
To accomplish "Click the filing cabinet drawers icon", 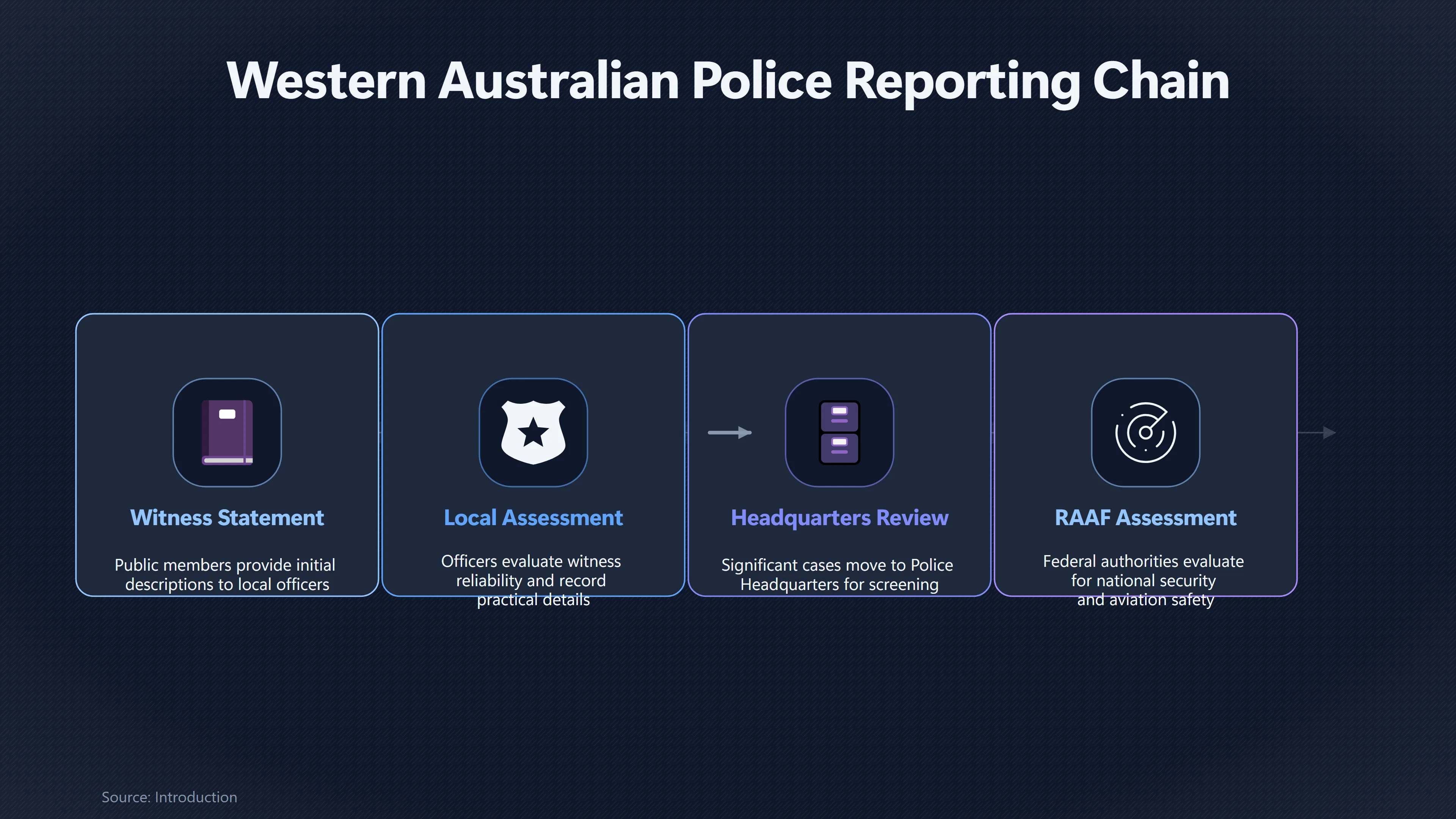I will [839, 432].
